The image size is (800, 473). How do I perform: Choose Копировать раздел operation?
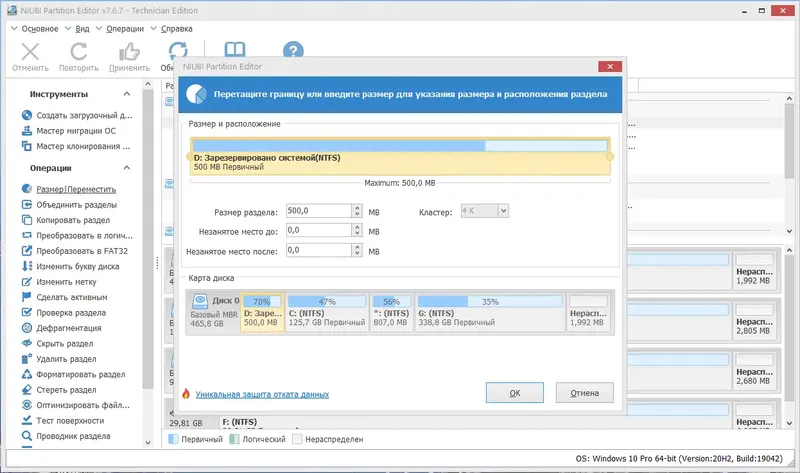(66, 220)
